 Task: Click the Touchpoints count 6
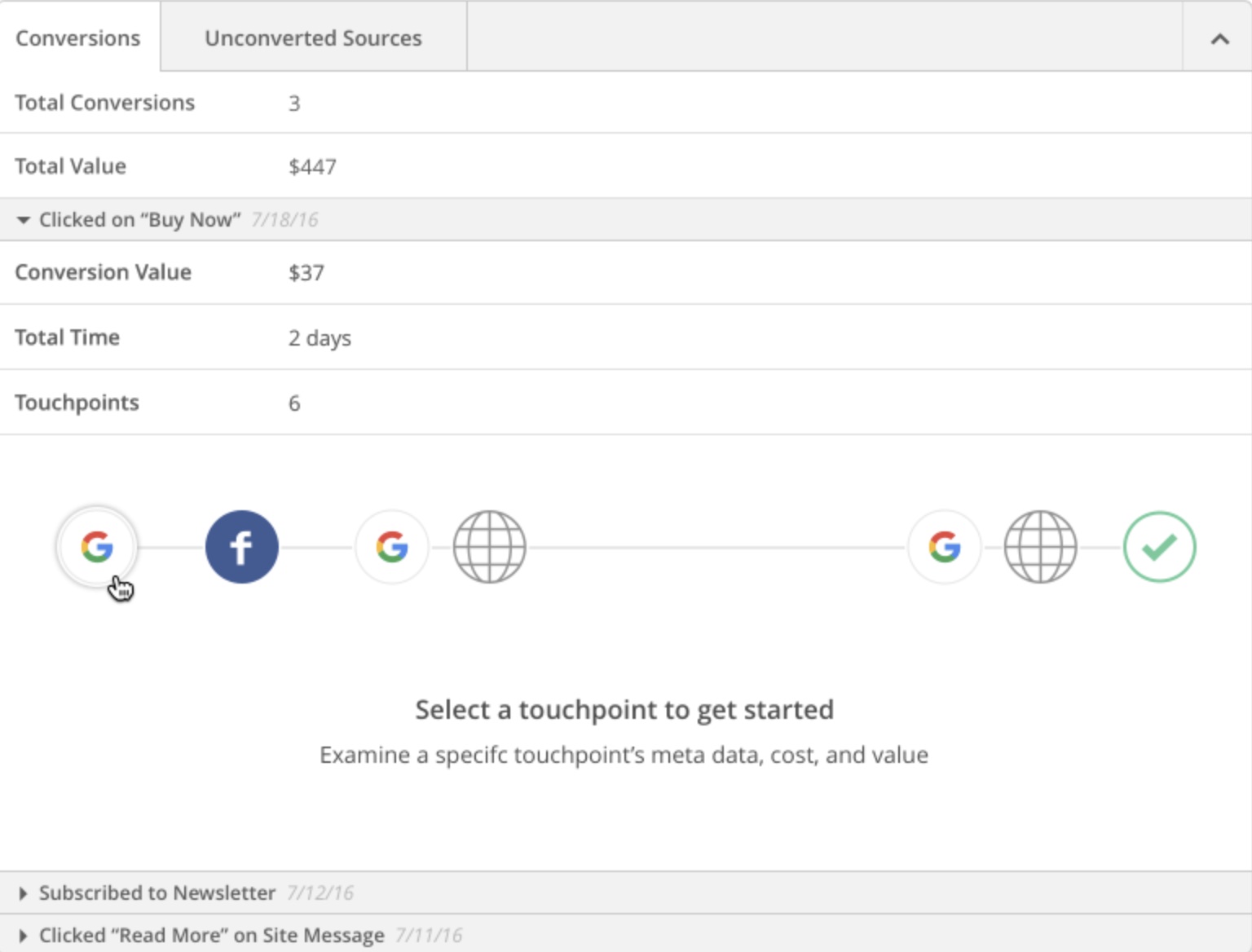(294, 403)
